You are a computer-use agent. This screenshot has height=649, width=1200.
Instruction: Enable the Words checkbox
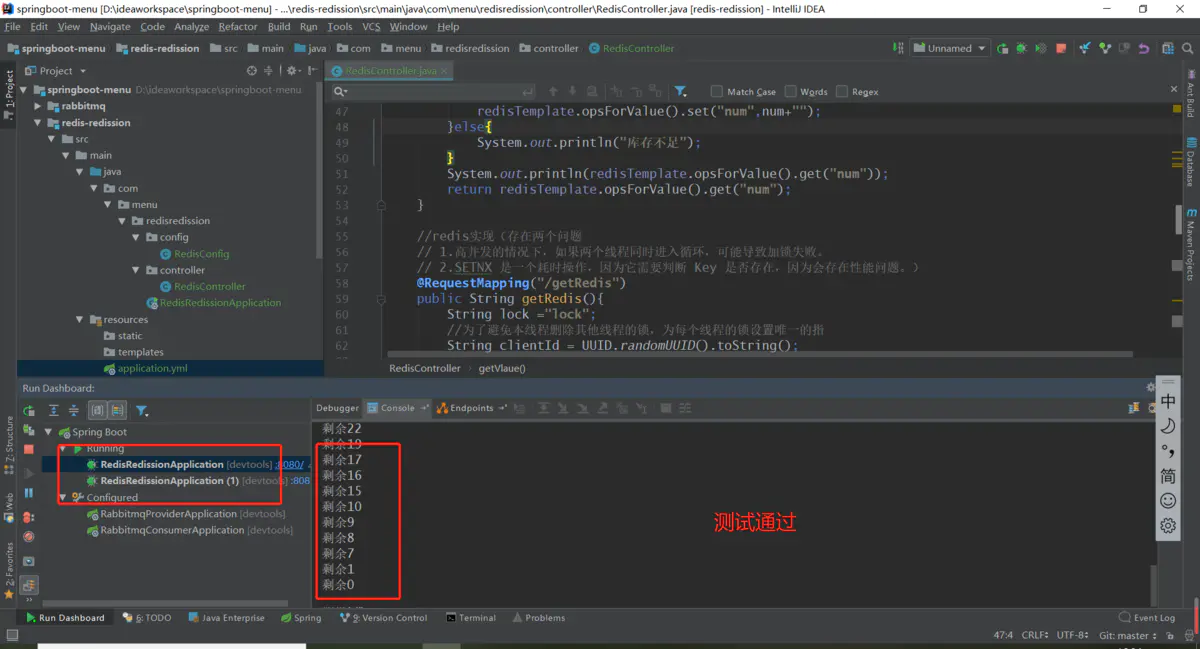(791, 91)
